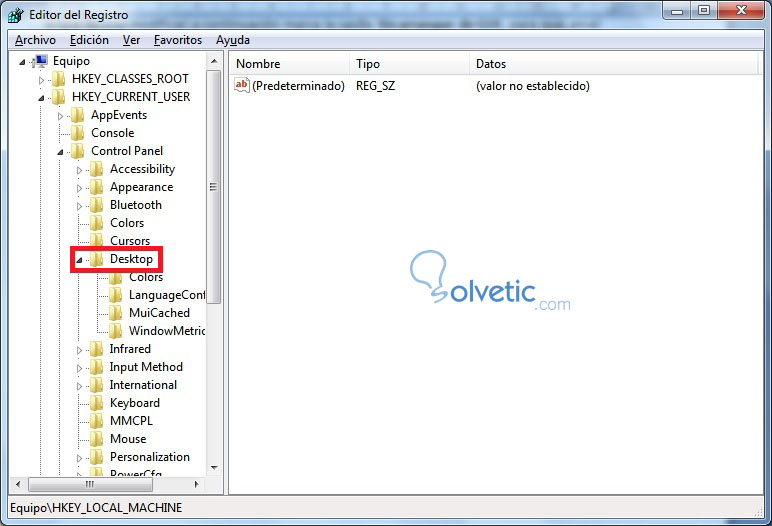Click tree pane scroll right arrow
The width and height of the screenshot is (772, 526).
[x=196, y=484]
